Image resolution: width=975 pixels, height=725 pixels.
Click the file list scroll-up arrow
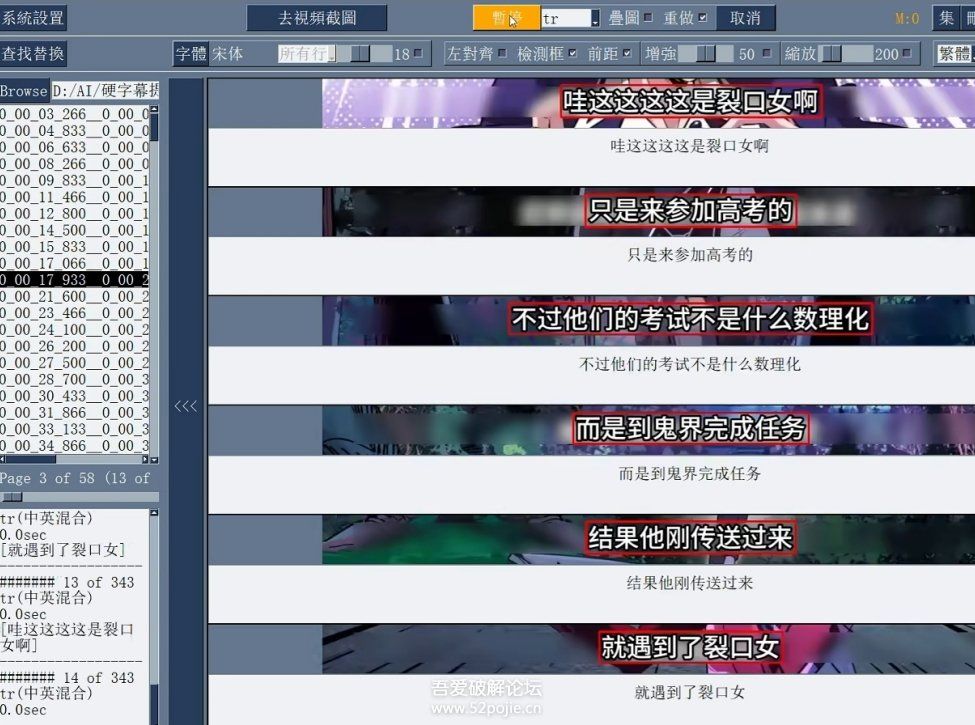point(154,109)
